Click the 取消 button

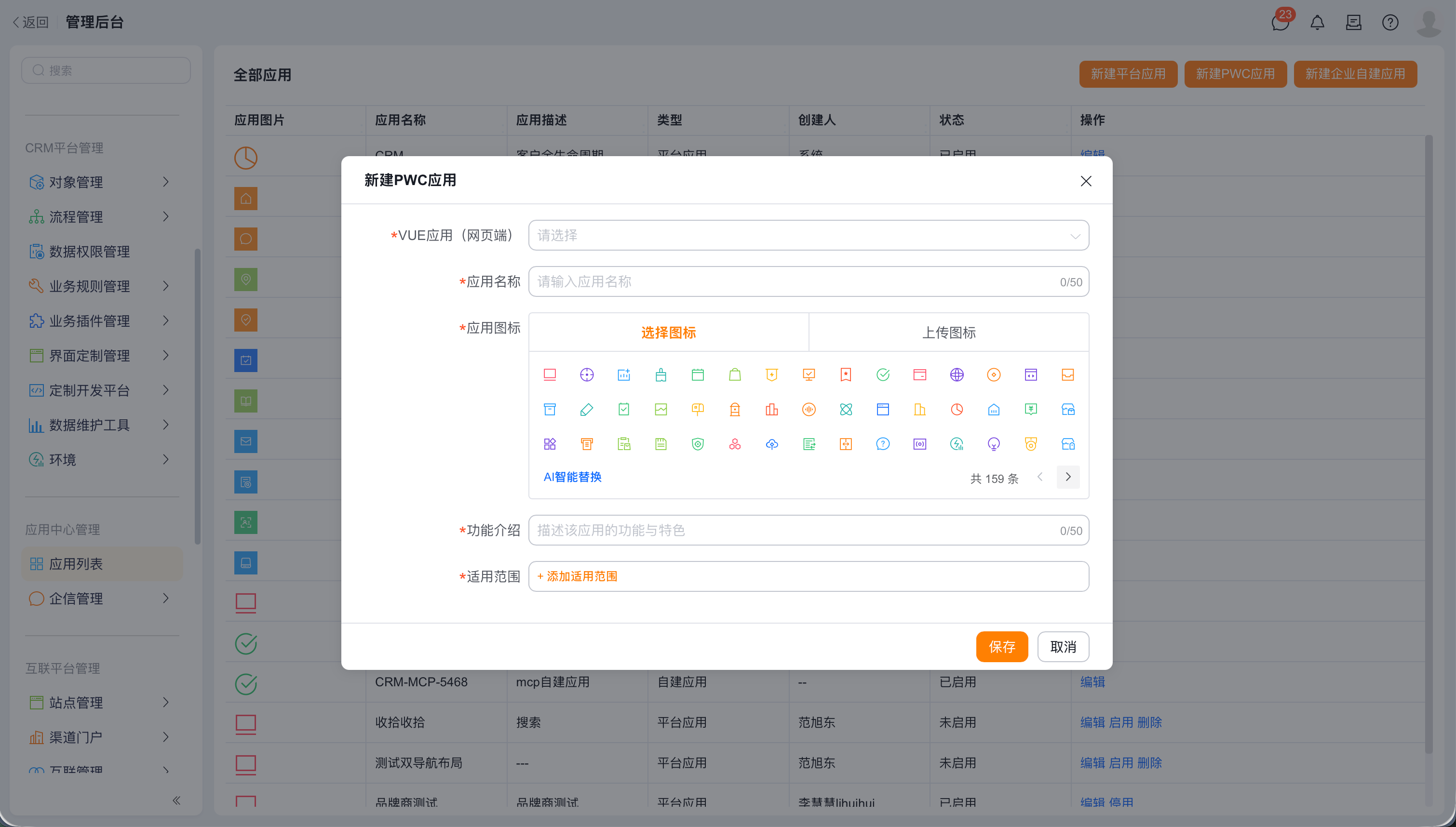click(x=1063, y=647)
